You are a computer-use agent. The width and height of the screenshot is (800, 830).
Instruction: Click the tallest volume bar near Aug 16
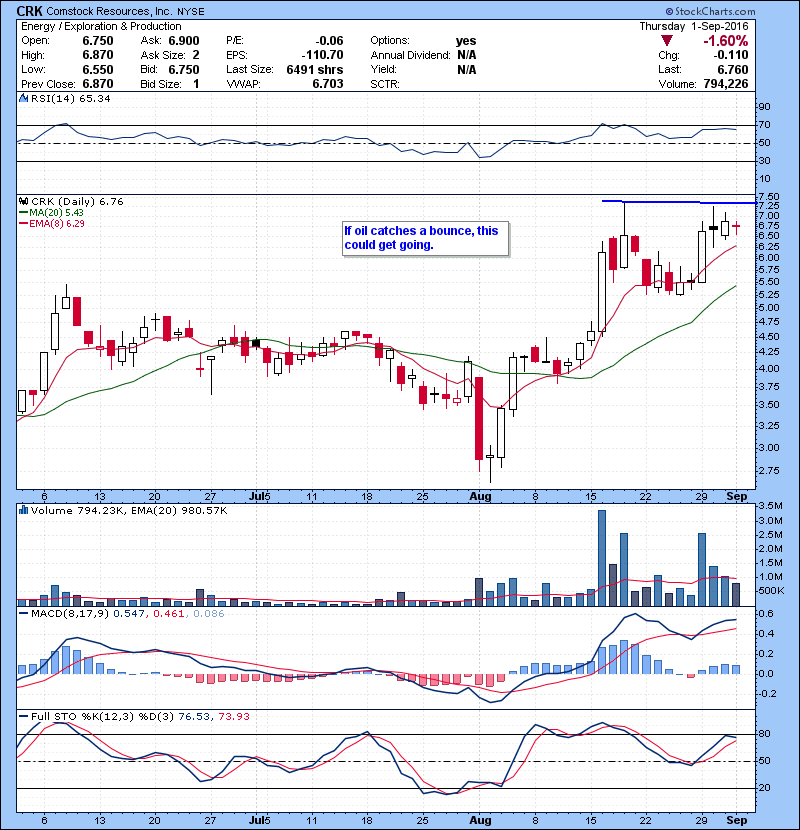click(x=602, y=558)
